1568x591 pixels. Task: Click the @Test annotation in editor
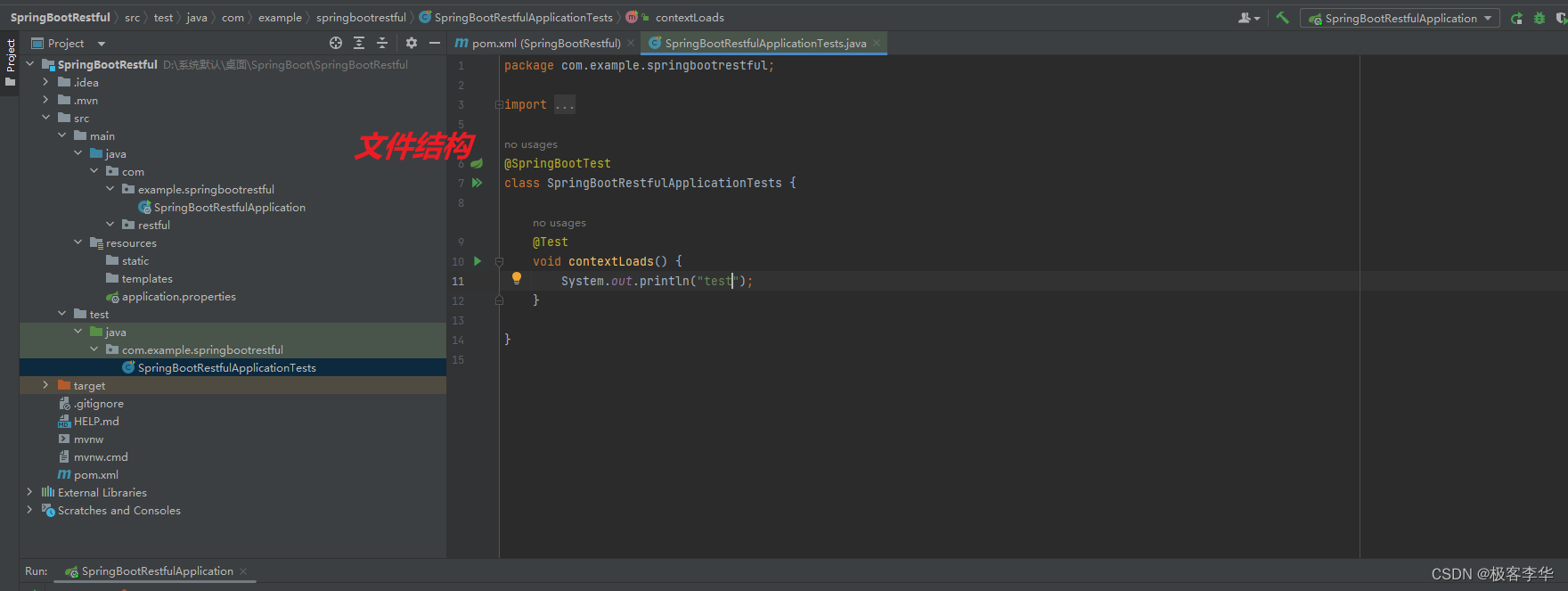(551, 242)
